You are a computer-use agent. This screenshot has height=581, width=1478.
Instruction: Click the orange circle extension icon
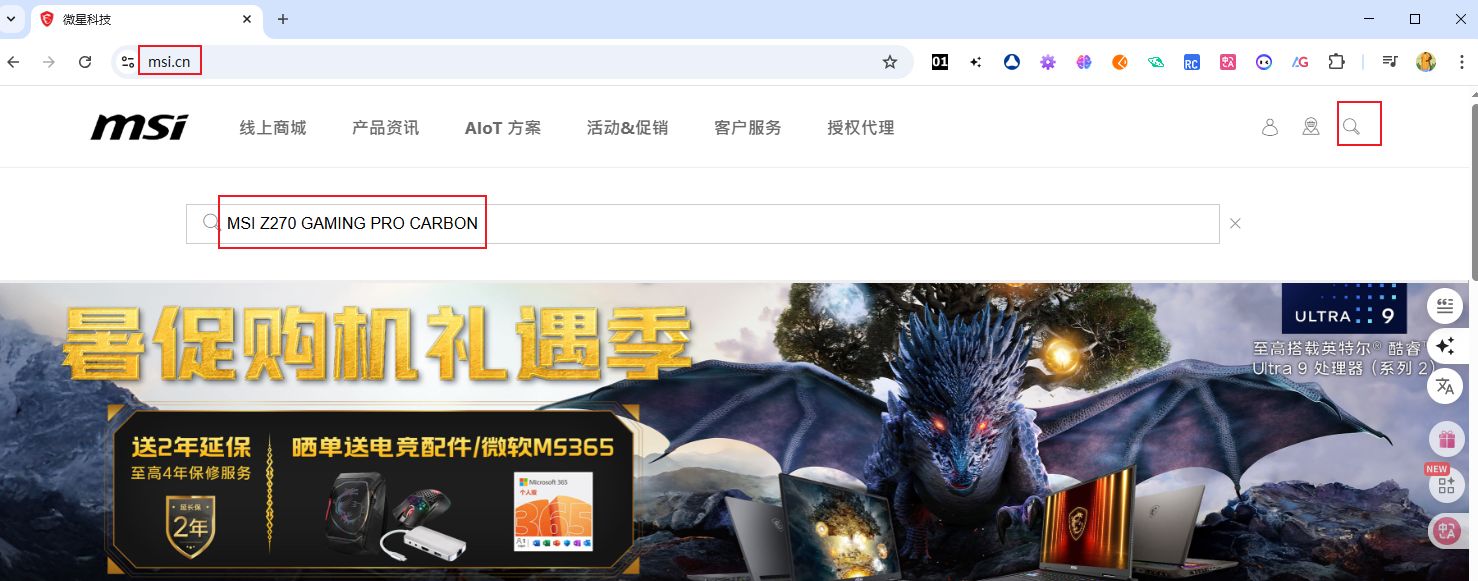pyautogui.click(x=1120, y=62)
